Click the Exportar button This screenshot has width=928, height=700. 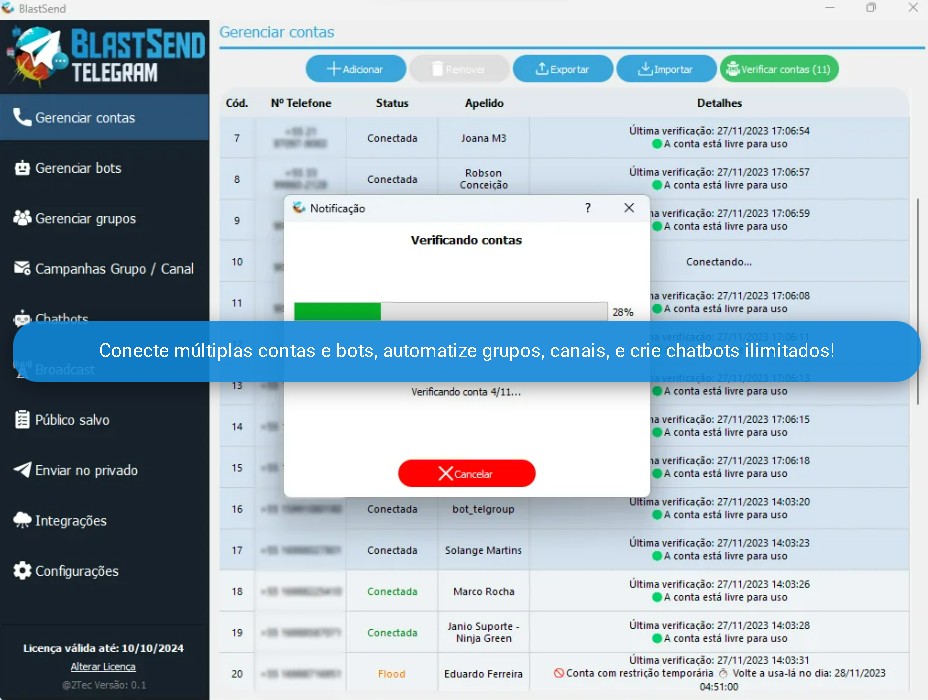(x=561, y=69)
